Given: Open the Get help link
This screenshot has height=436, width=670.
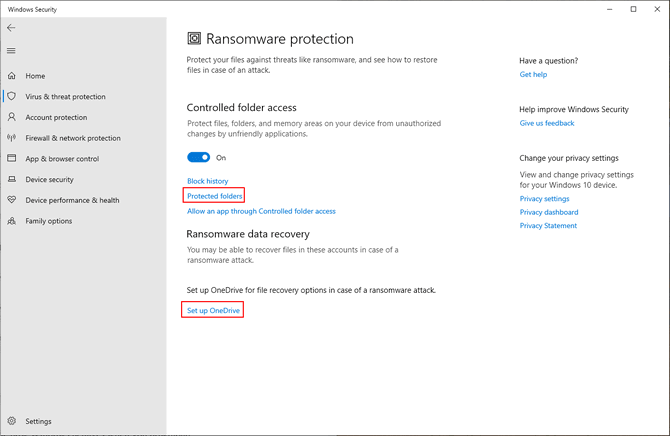Looking at the screenshot, I should click(x=533, y=75).
